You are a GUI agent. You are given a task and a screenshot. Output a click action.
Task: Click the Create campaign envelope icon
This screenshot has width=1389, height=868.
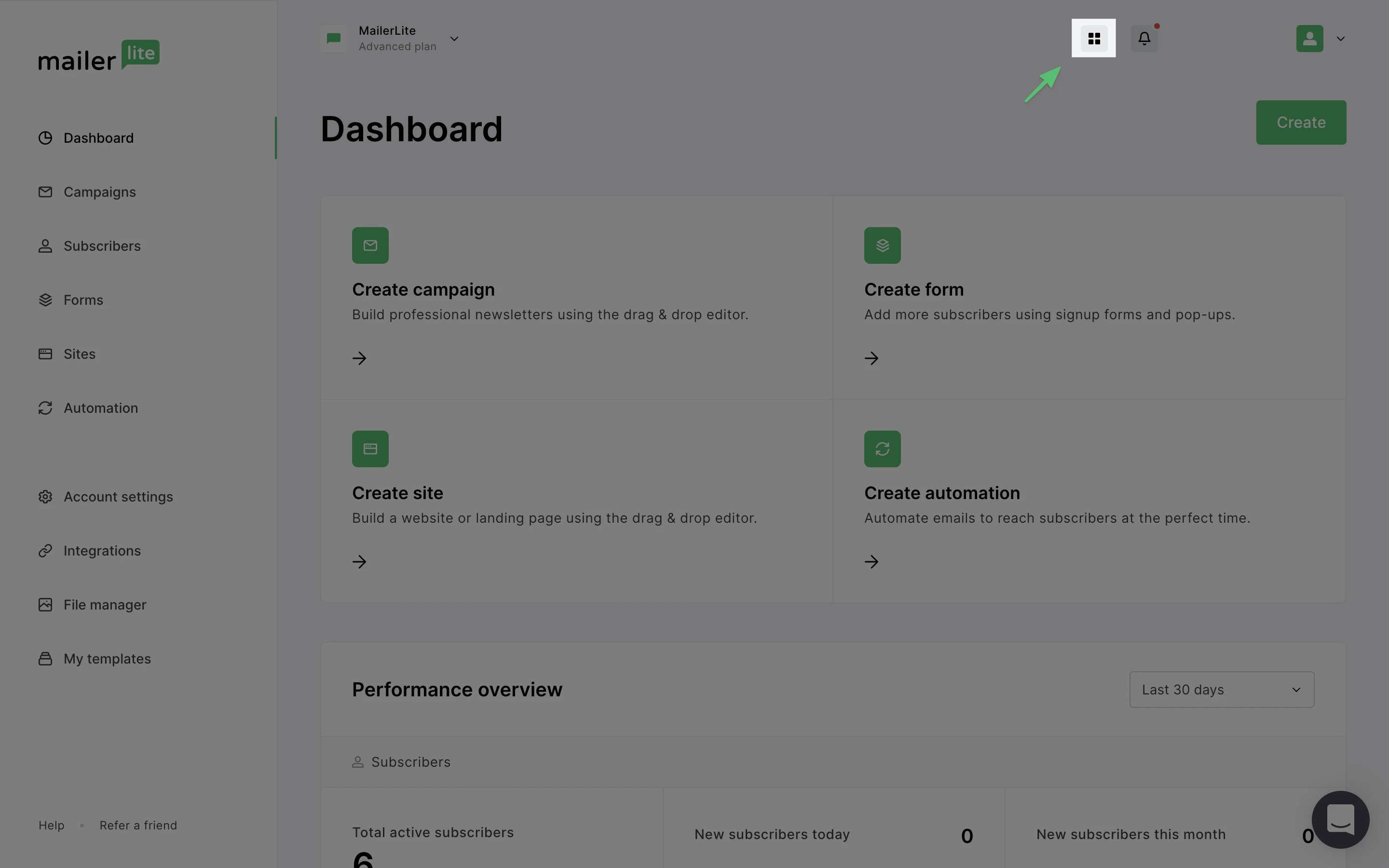click(x=370, y=246)
